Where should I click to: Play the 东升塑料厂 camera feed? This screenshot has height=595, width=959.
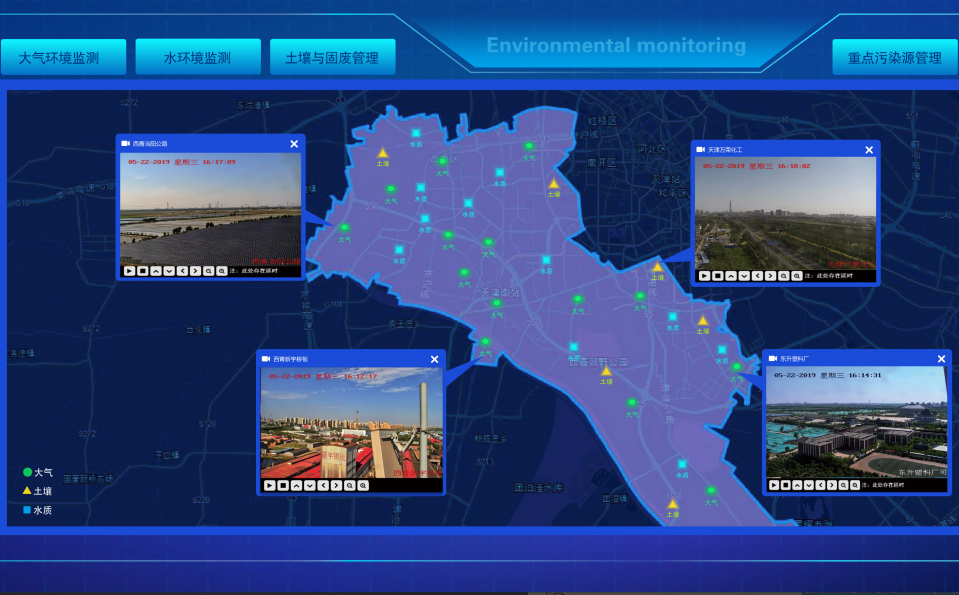tap(775, 485)
